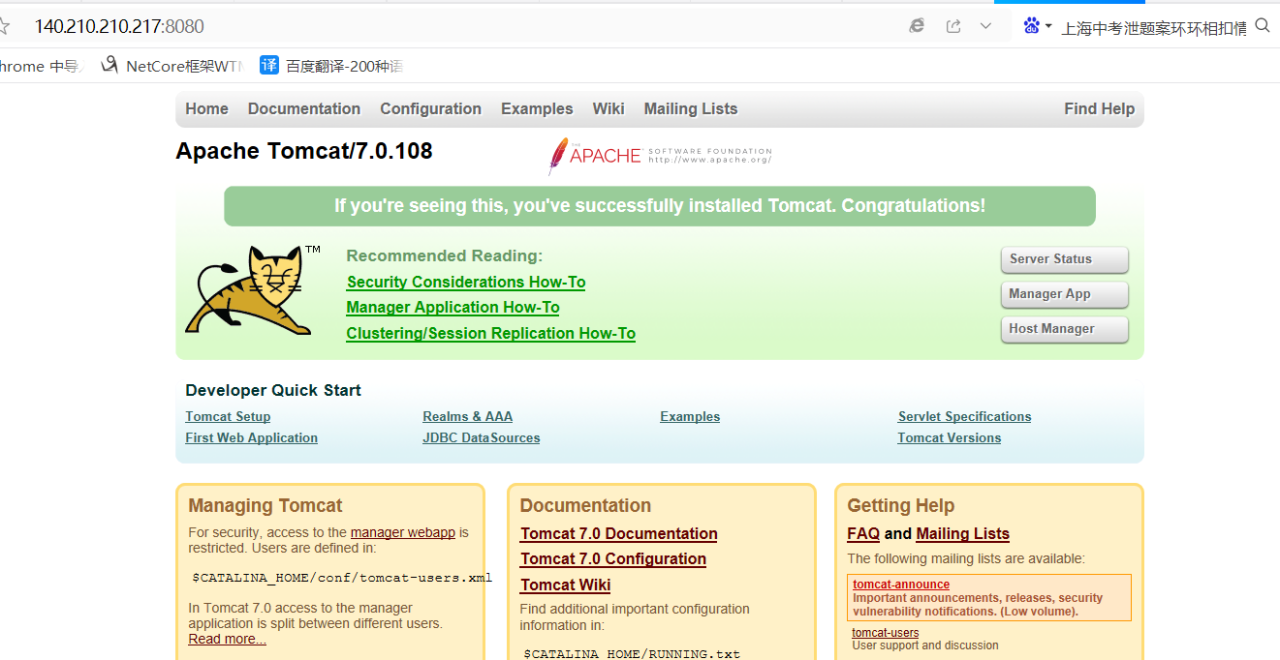
Task: Open the Tomcat Wiki link
Action: (565, 585)
